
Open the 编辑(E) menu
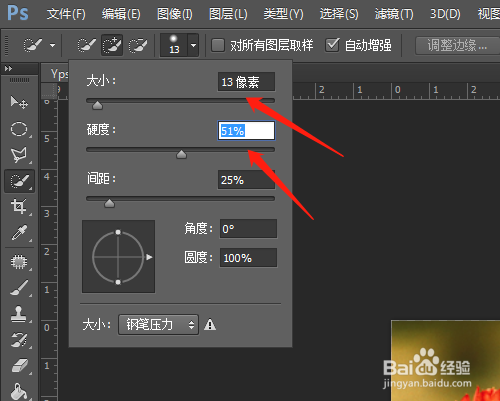[x=121, y=14]
